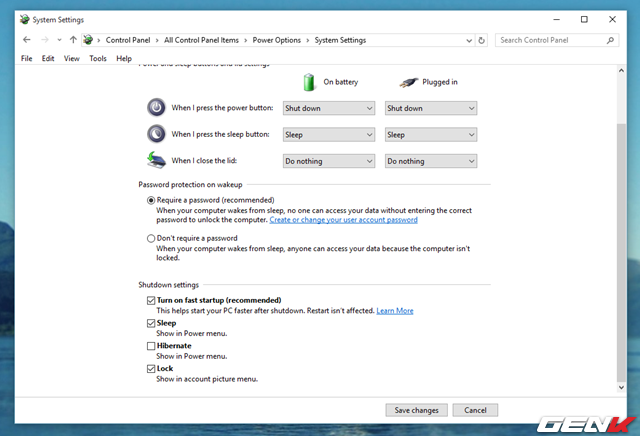640x436 pixels.
Task: Open the File menu
Action: [27, 58]
